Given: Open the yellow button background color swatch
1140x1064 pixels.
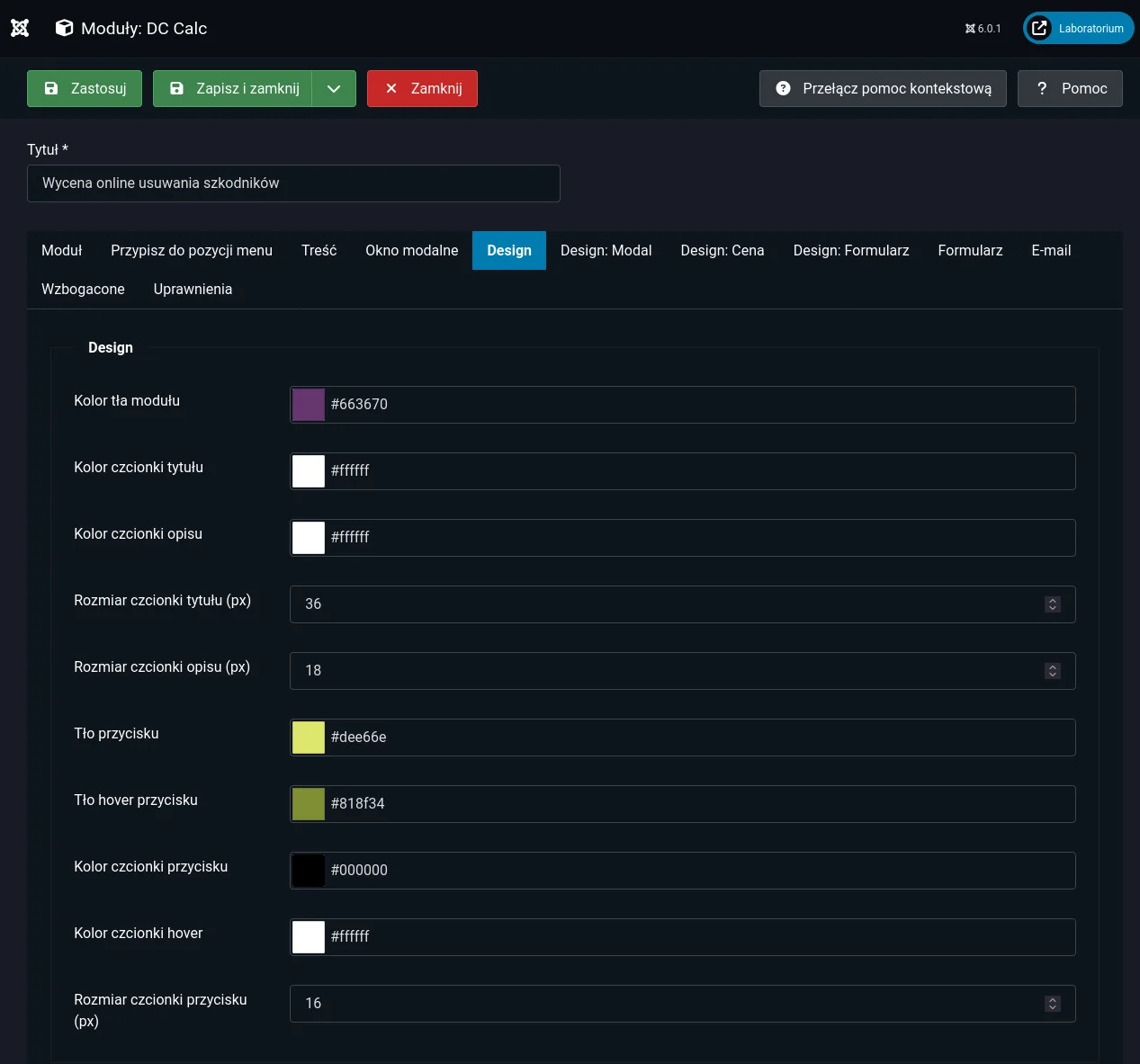Looking at the screenshot, I should [309, 738].
